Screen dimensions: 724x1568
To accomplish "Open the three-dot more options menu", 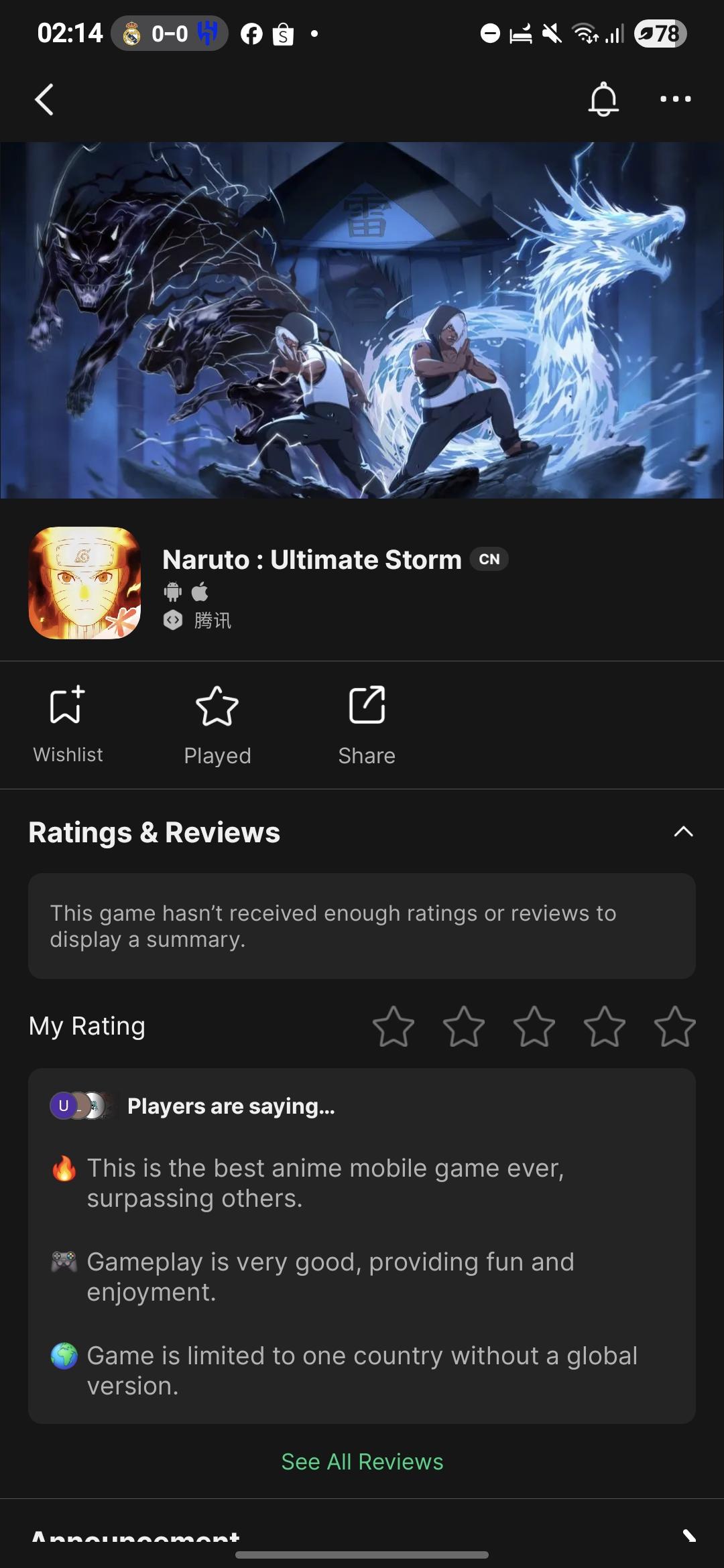I will [x=675, y=99].
